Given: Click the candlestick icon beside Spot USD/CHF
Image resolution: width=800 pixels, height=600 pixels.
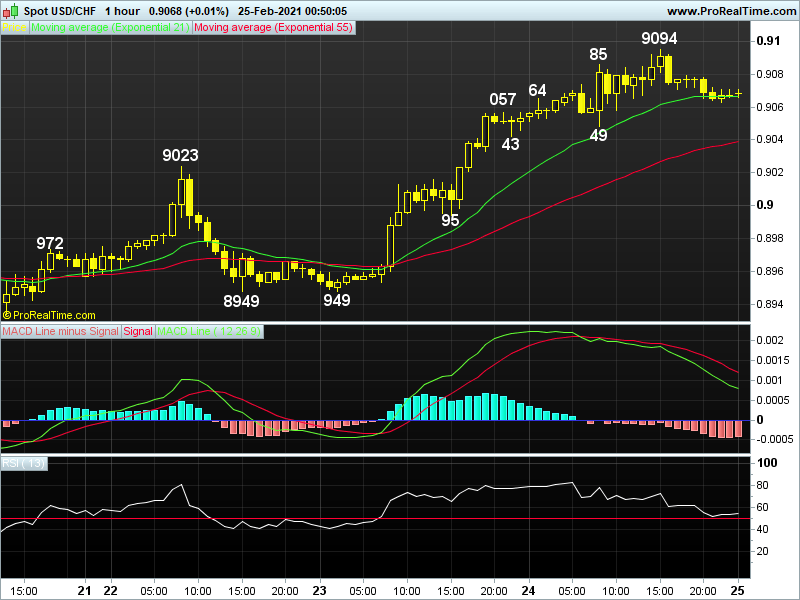Looking at the screenshot, I should (10, 11).
